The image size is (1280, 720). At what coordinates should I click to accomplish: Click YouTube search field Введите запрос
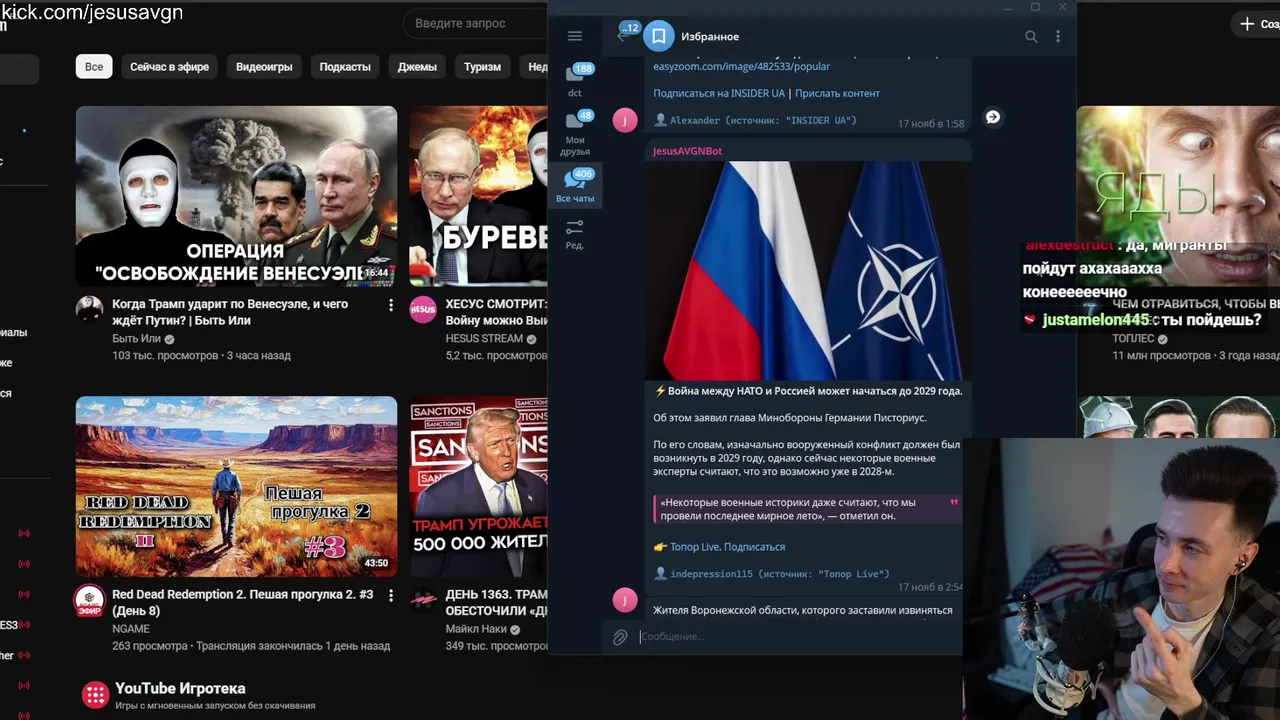pos(475,23)
